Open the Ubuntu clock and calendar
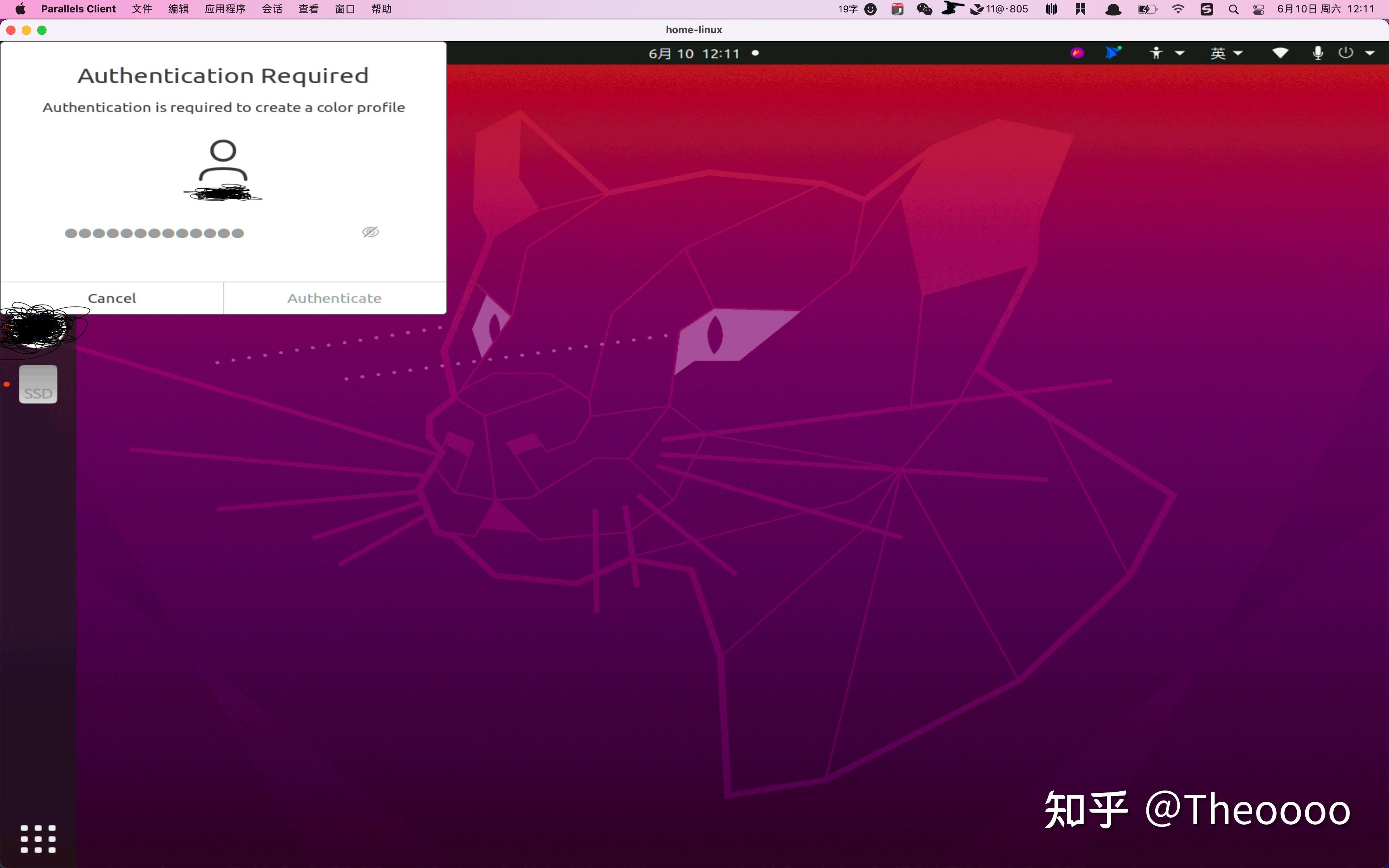 pos(694,53)
